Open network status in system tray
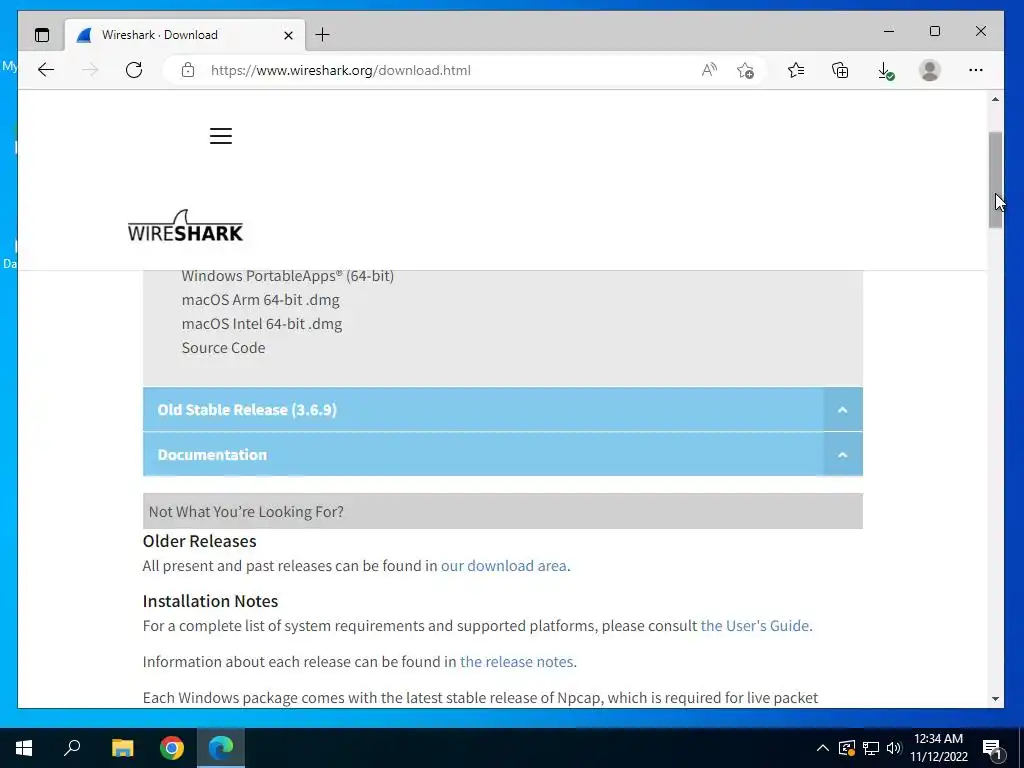Image resolution: width=1024 pixels, height=768 pixels. pyautogui.click(x=871, y=748)
